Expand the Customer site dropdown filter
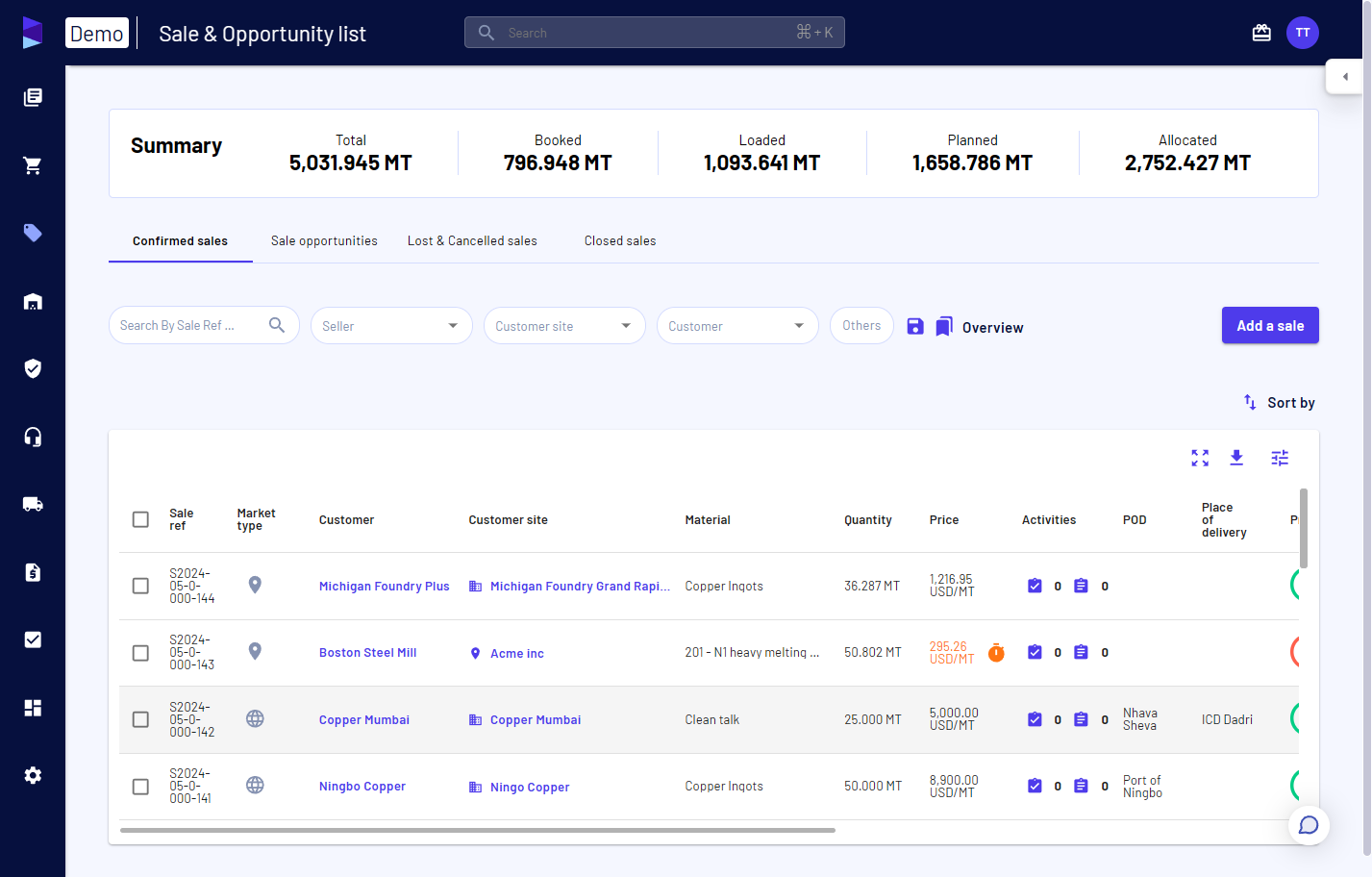This screenshot has width=1372, height=877. [564, 326]
